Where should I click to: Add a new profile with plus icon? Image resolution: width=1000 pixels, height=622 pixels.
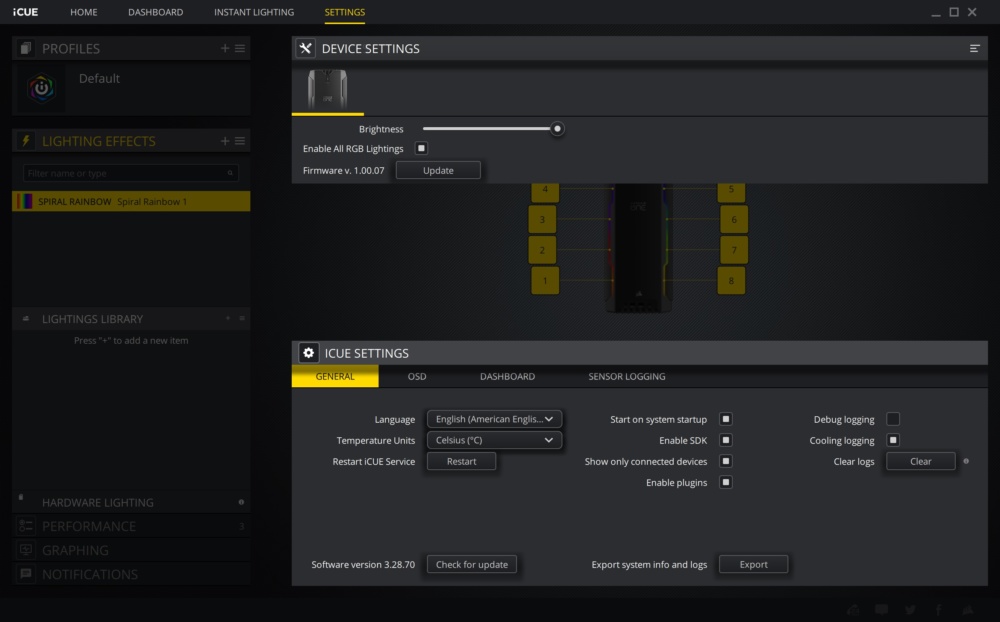tap(224, 48)
